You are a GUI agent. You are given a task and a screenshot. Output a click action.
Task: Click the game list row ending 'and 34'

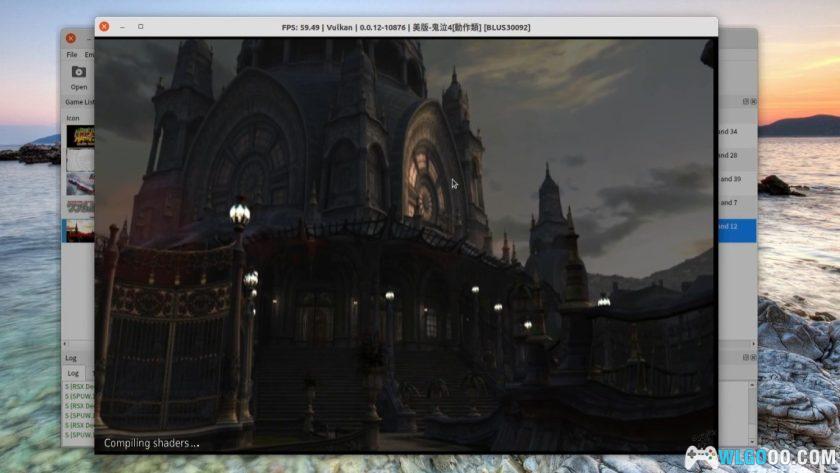pos(737,131)
